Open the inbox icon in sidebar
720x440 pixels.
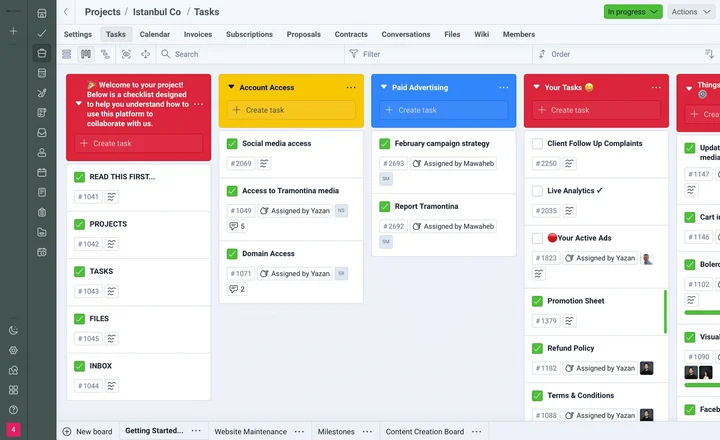click(42, 132)
